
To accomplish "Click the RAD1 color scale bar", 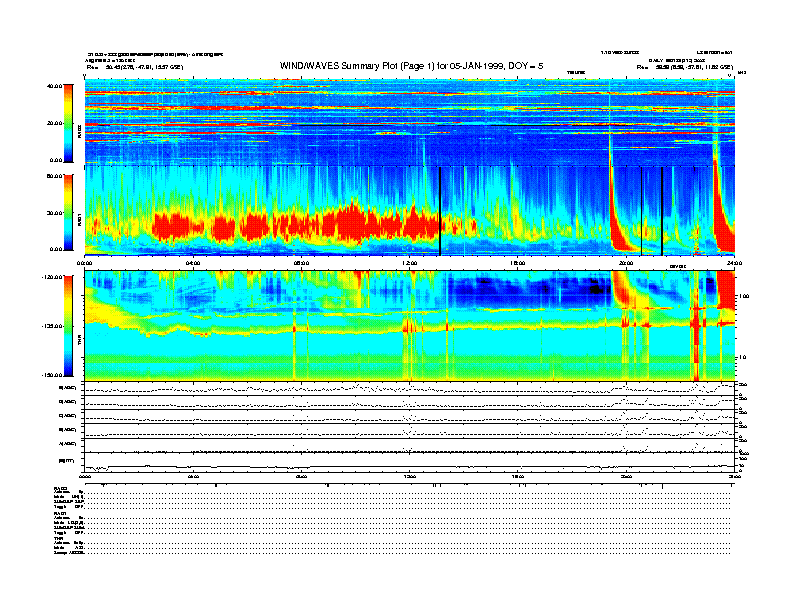I will pyautogui.click(x=68, y=213).
